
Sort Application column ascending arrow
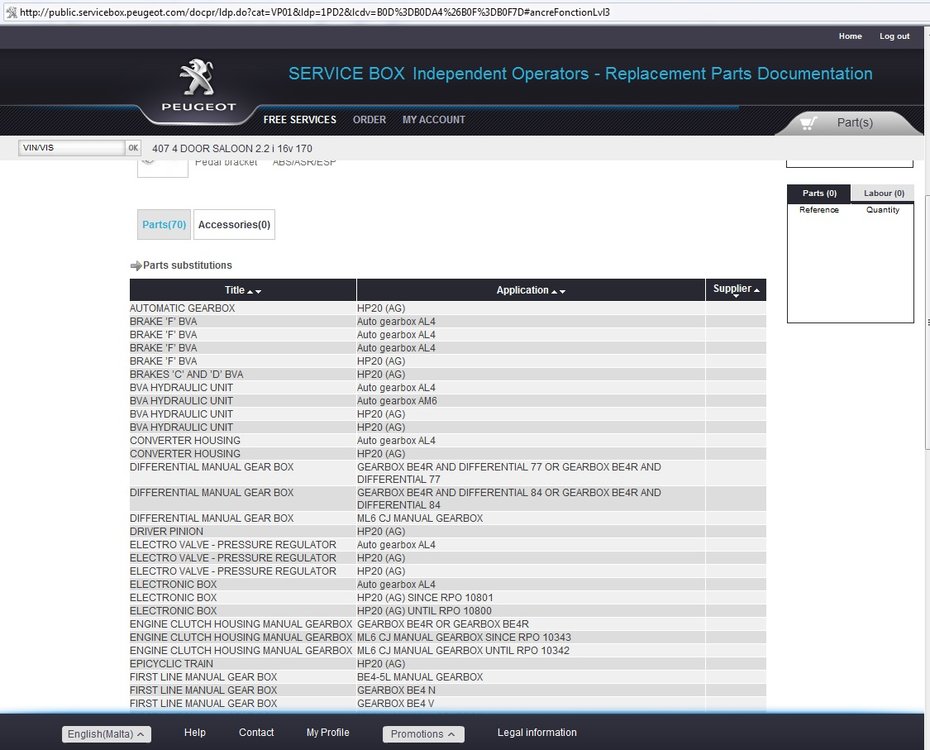[x=555, y=292]
